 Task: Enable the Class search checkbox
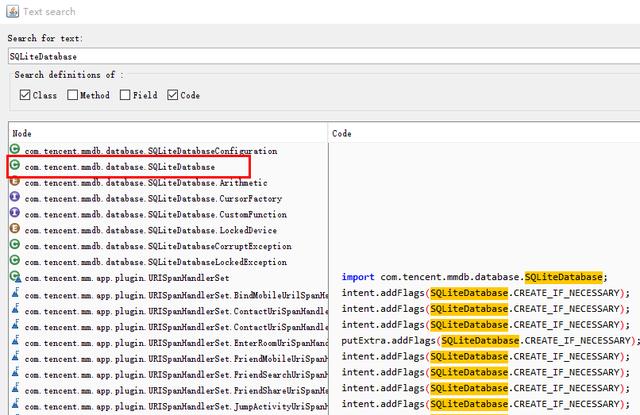pyautogui.click(x=25, y=95)
